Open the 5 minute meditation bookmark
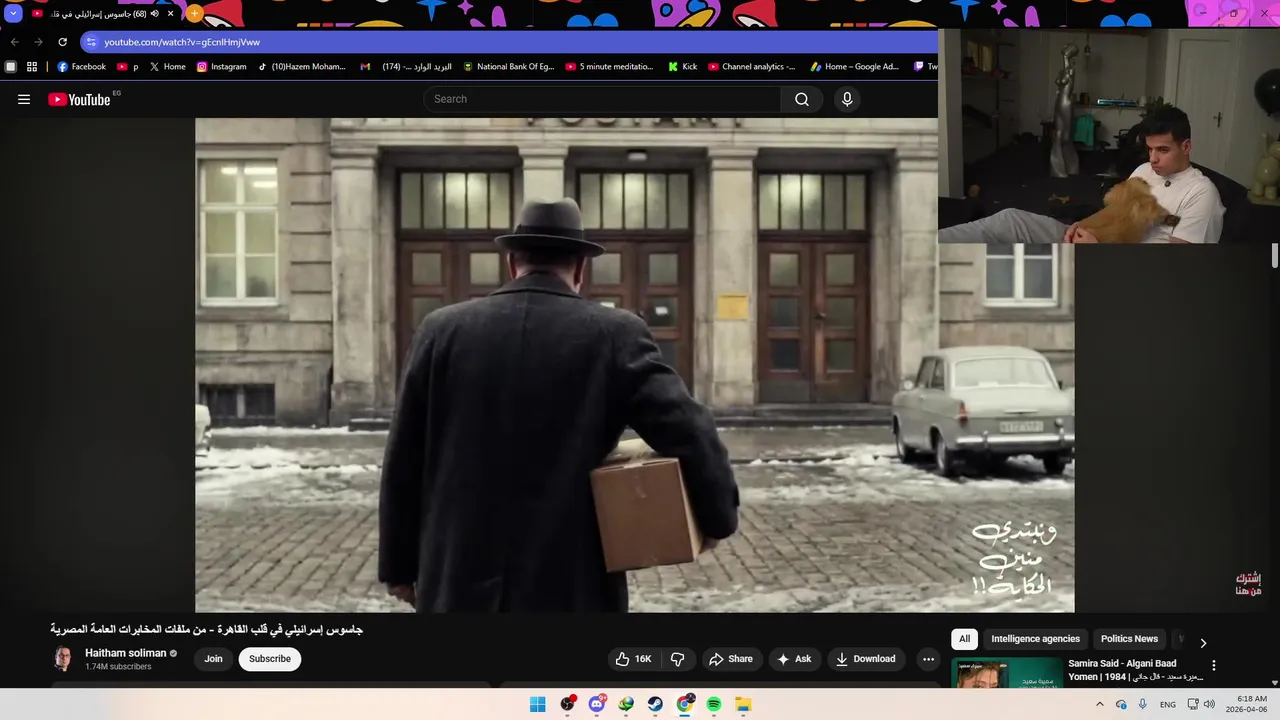This screenshot has width=1280, height=720. pos(609,67)
